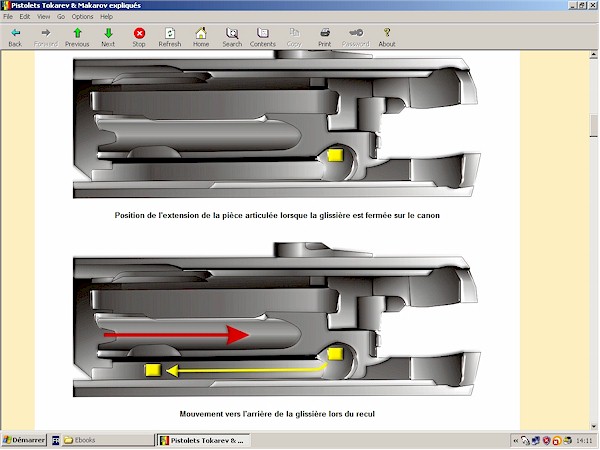The image size is (600, 450).
Task: Click the red shield tray icon
Action: (x=546, y=441)
